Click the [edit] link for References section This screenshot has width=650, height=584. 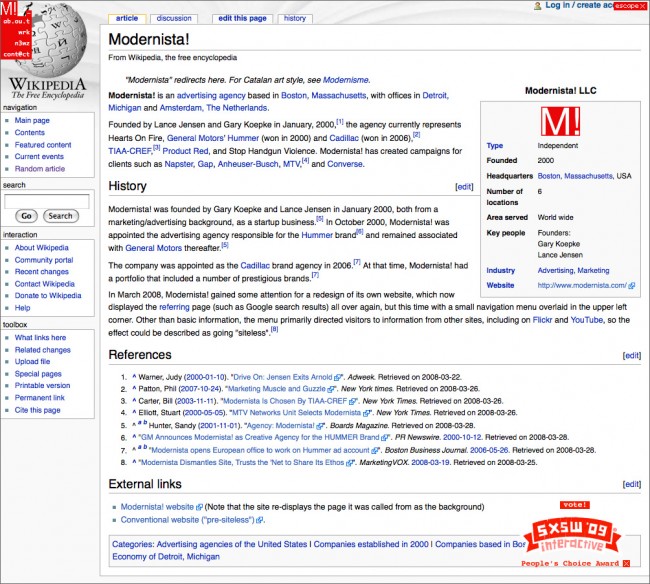(x=631, y=356)
